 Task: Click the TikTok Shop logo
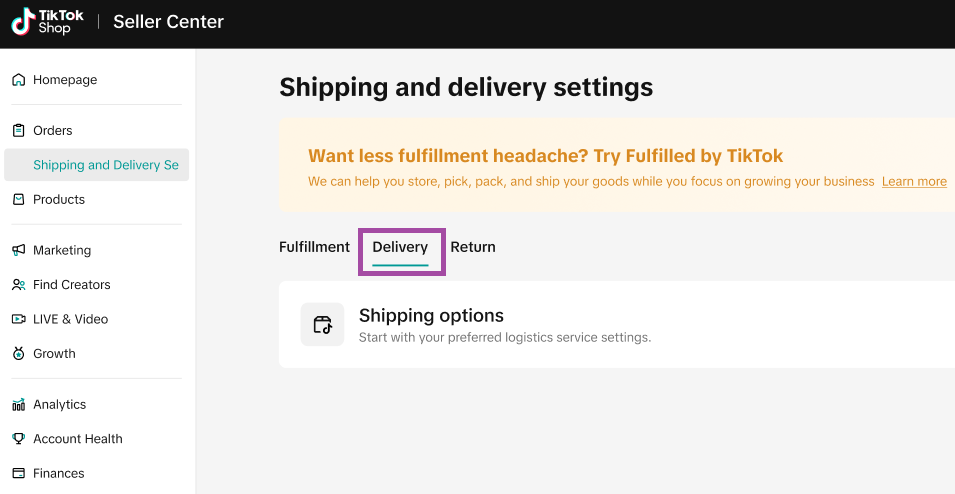(47, 22)
